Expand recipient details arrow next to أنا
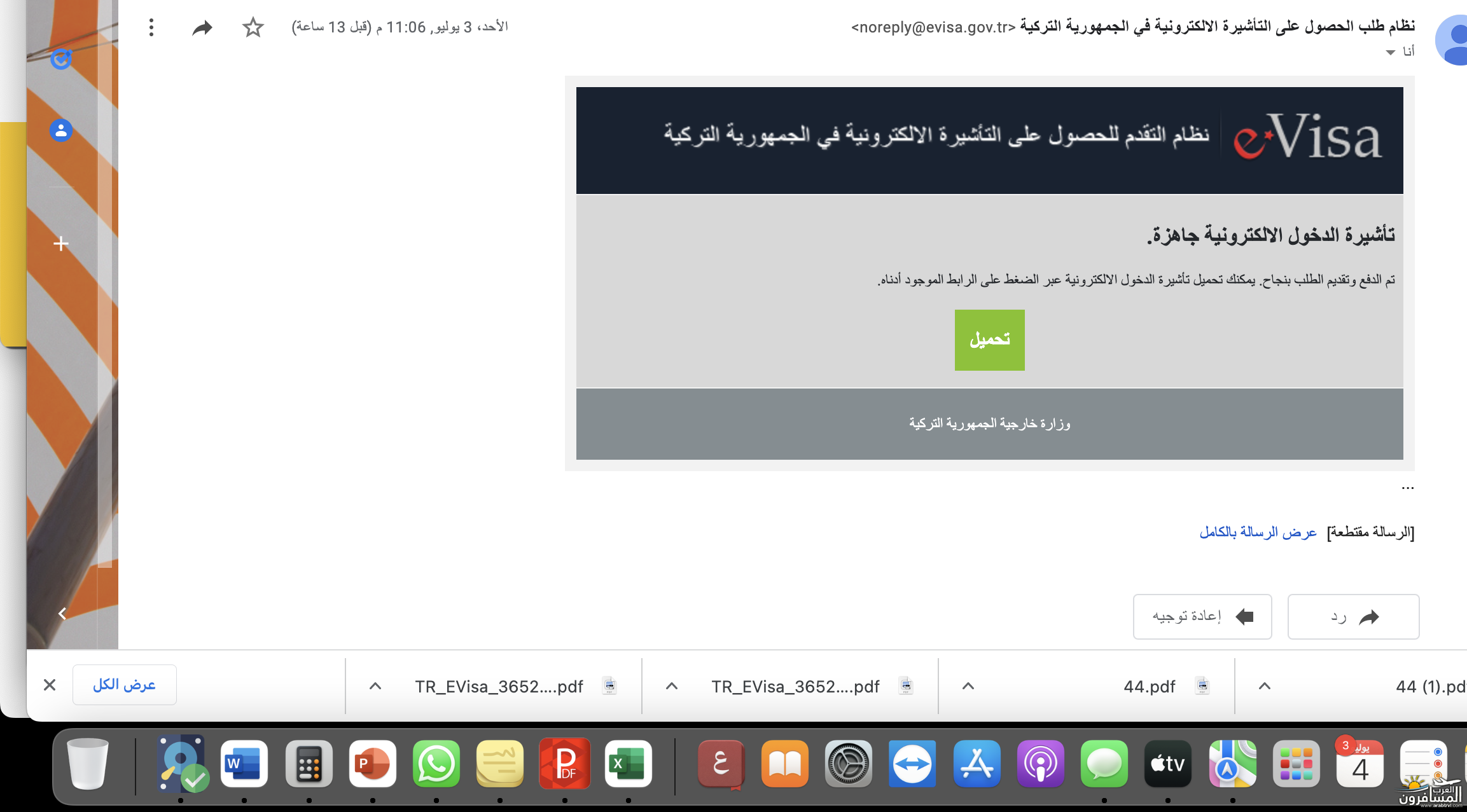This screenshot has height=812, width=1467. (x=1391, y=52)
